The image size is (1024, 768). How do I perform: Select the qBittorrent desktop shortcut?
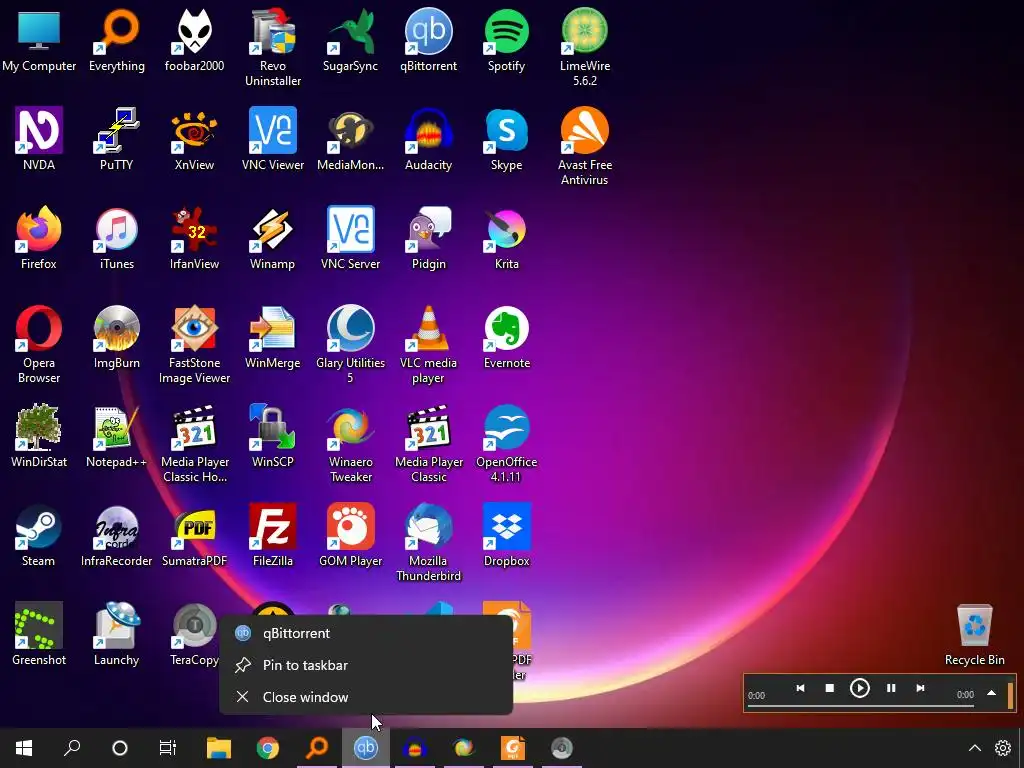(x=429, y=41)
